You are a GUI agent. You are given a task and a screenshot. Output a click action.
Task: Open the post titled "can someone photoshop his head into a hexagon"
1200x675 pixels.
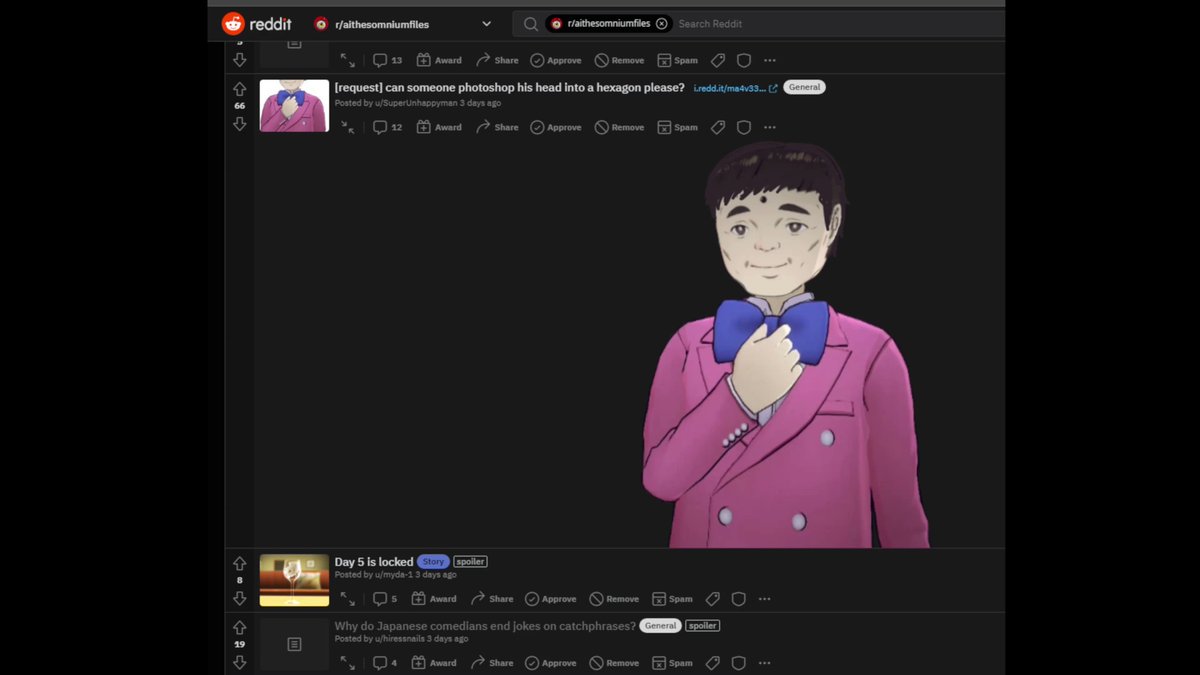pos(509,88)
